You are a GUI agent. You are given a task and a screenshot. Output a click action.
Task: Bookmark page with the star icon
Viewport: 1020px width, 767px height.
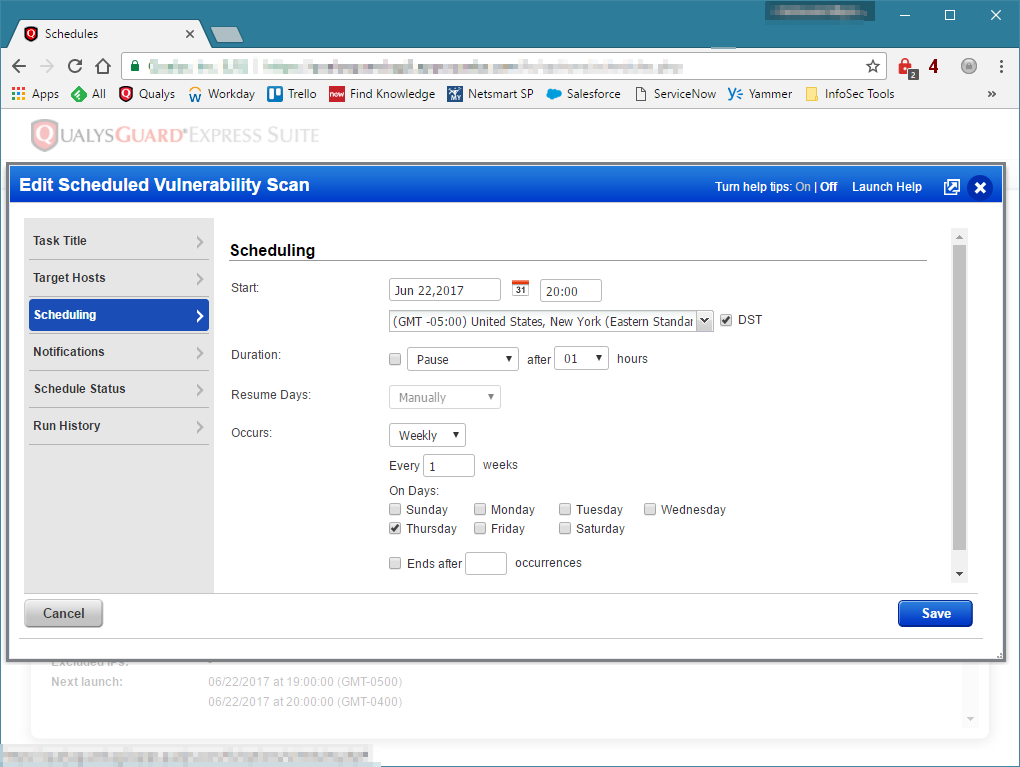click(x=872, y=66)
